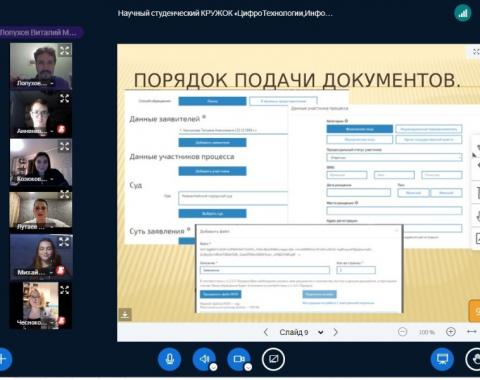Click the speaker audio button

click(x=204, y=359)
